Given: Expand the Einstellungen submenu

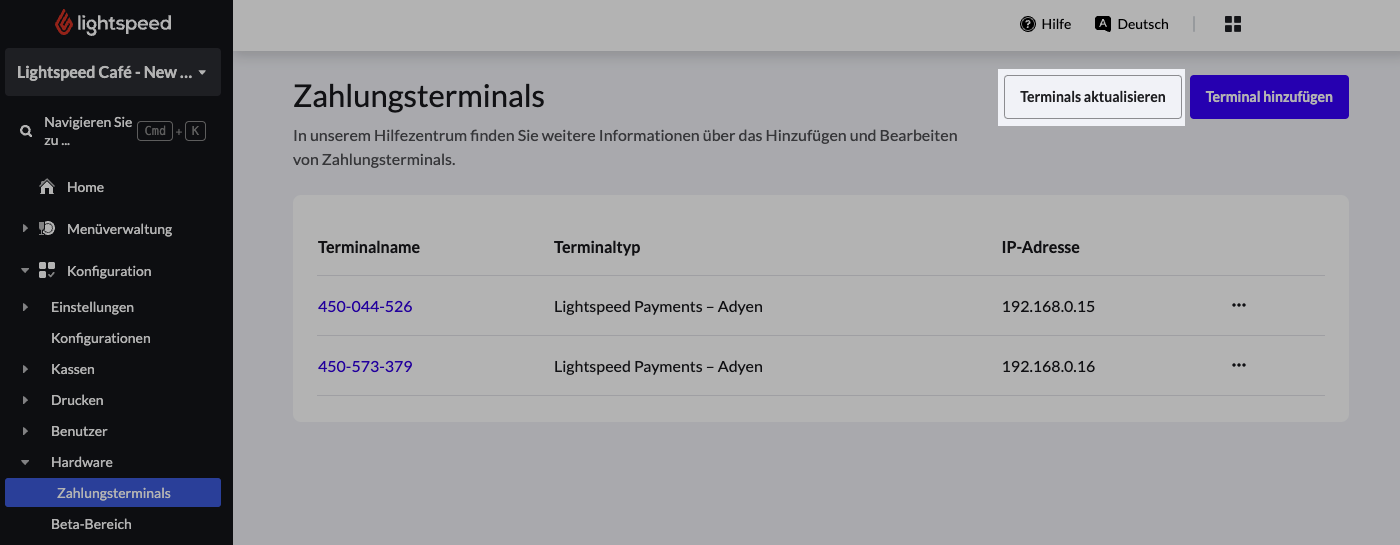Looking at the screenshot, I should [25, 307].
